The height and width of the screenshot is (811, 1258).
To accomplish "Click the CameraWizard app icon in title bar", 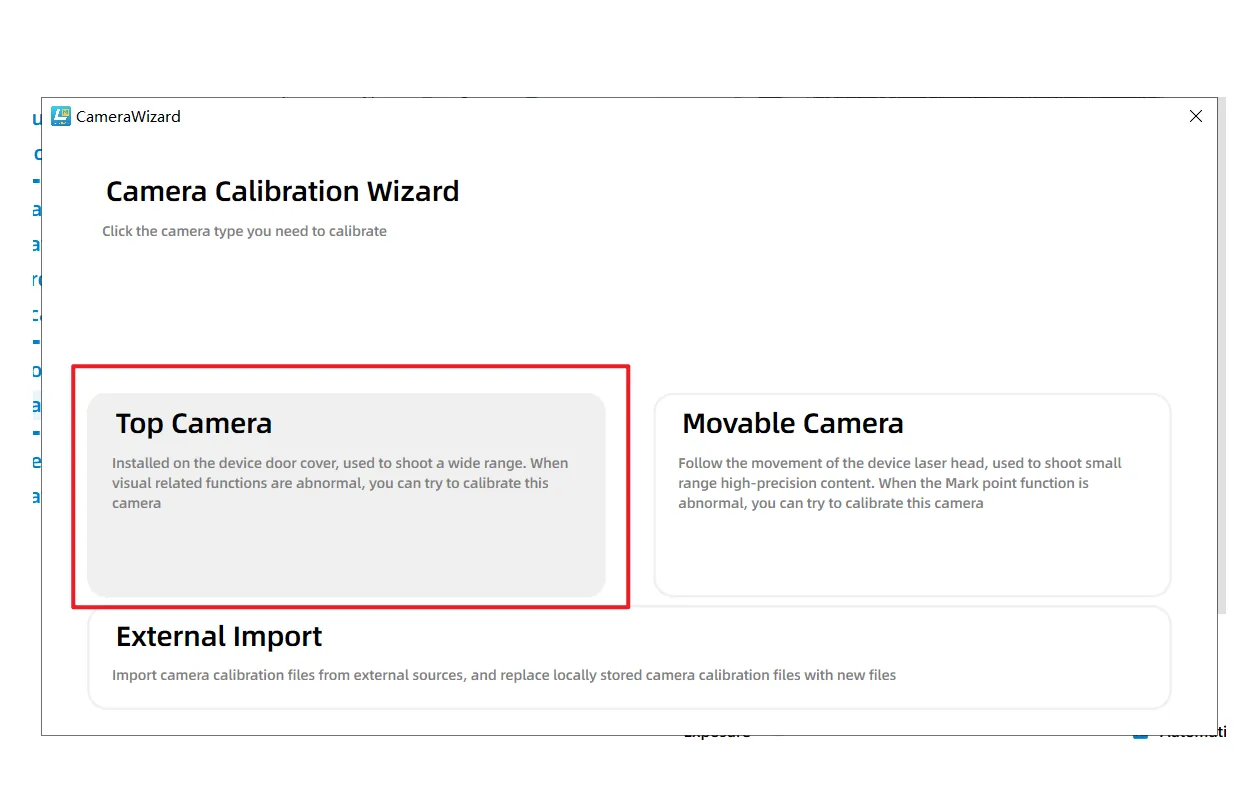I will (x=61, y=116).
